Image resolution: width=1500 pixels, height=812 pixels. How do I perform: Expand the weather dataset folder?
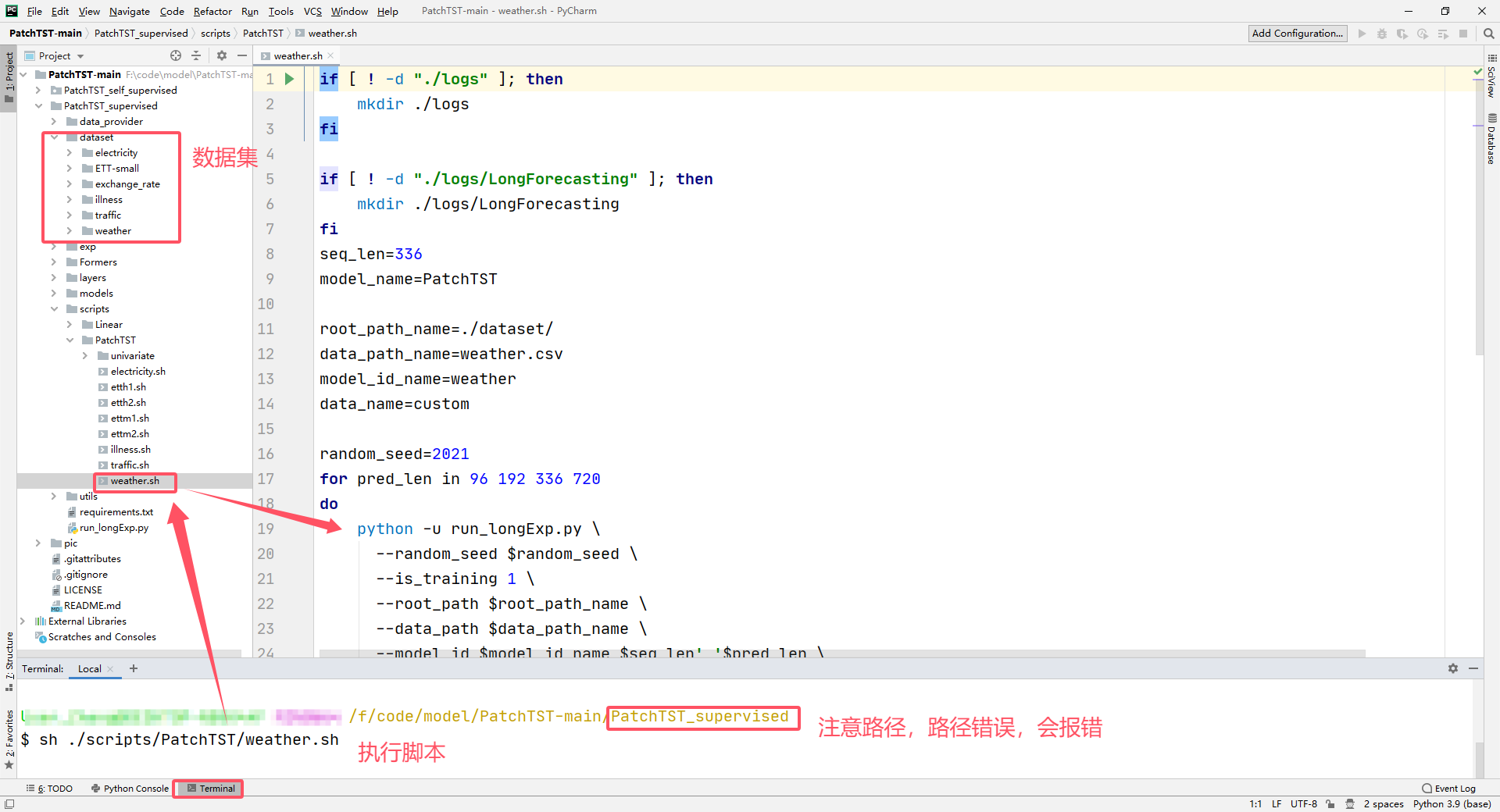70,230
